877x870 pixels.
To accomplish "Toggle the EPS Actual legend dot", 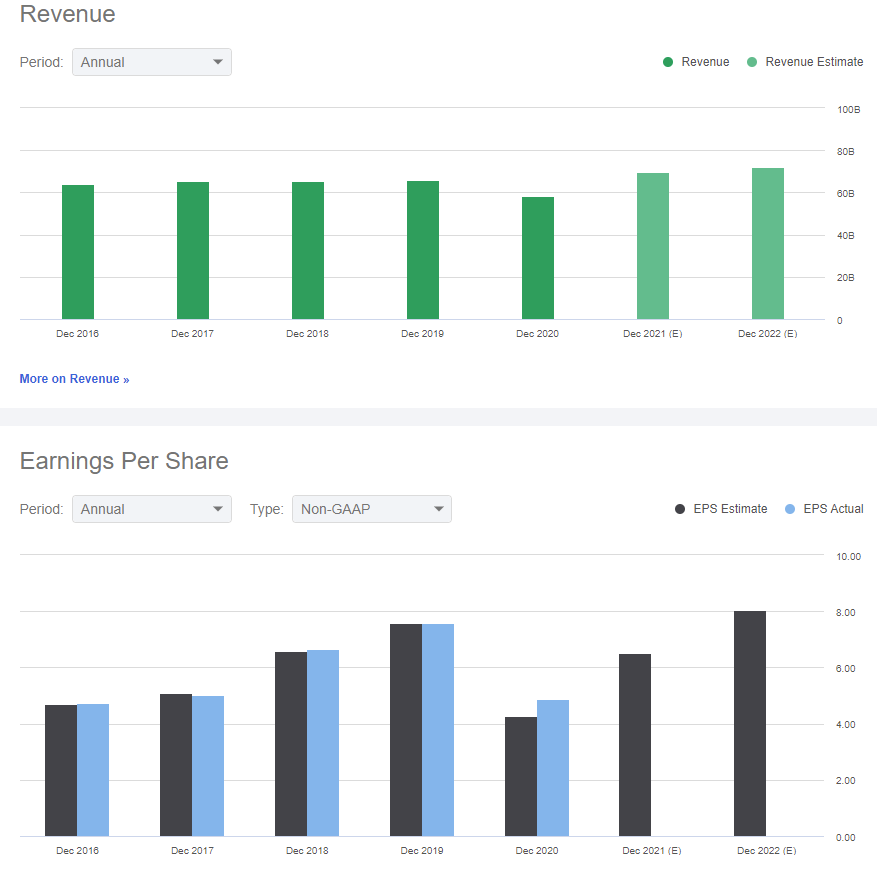I will point(790,509).
